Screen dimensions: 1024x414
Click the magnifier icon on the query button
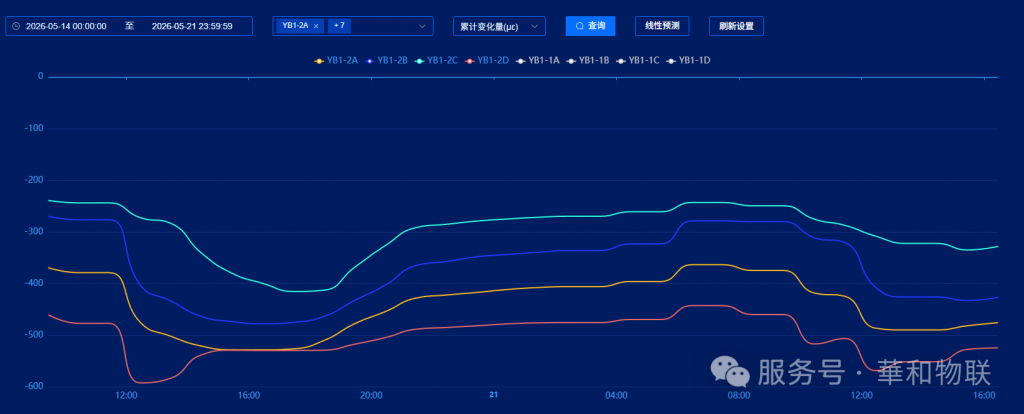pos(579,26)
